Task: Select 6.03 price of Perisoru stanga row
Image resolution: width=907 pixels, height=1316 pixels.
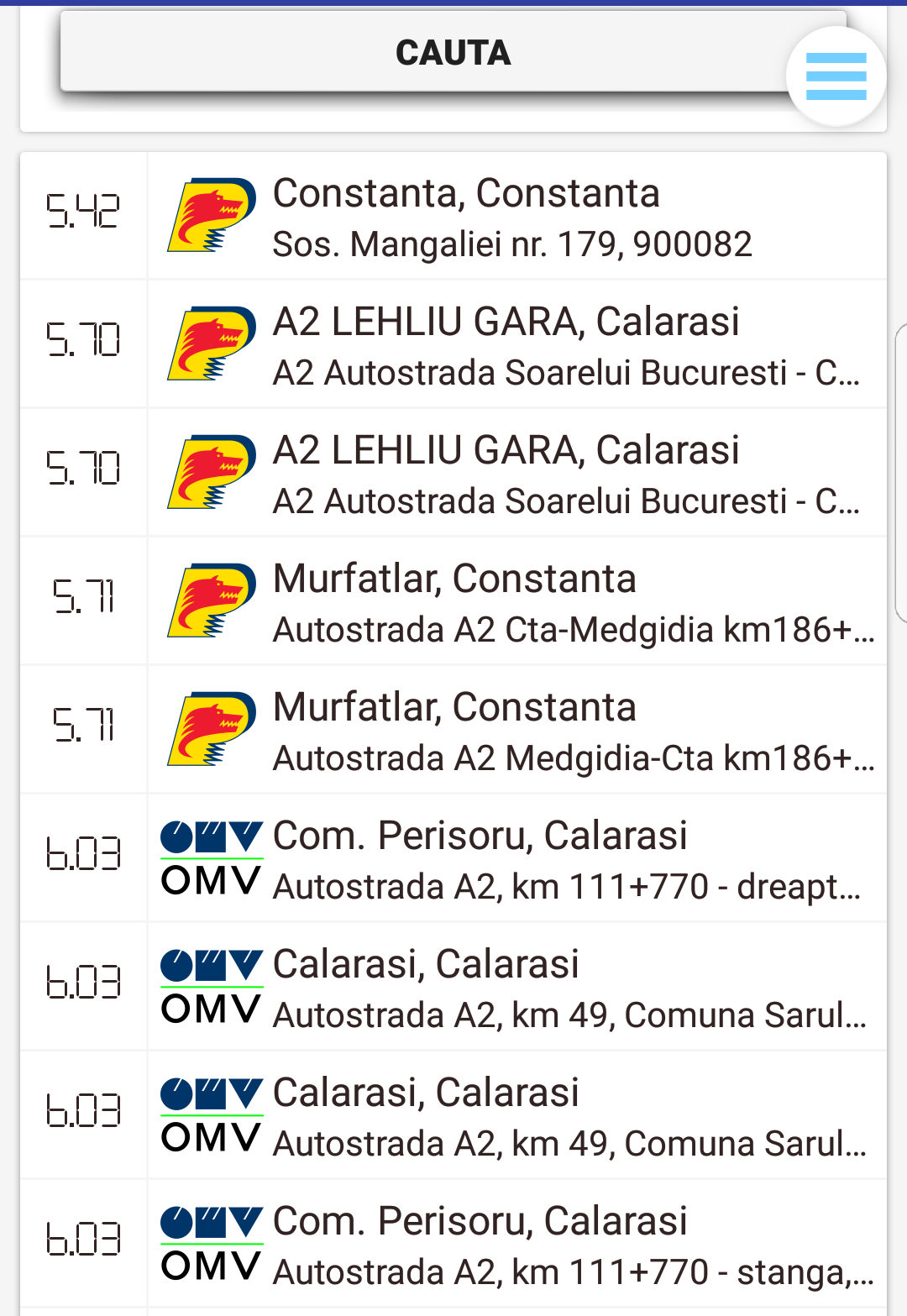Action: (x=83, y=1239)
